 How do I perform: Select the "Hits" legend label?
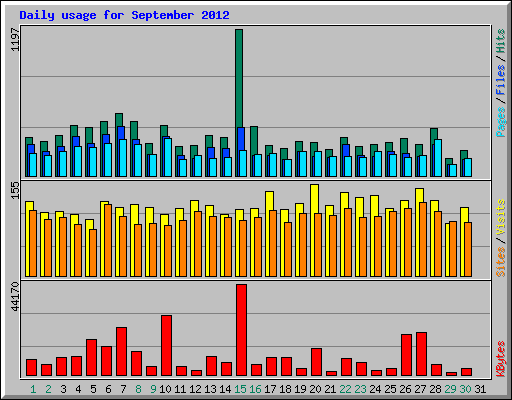[x=500, y=41]
